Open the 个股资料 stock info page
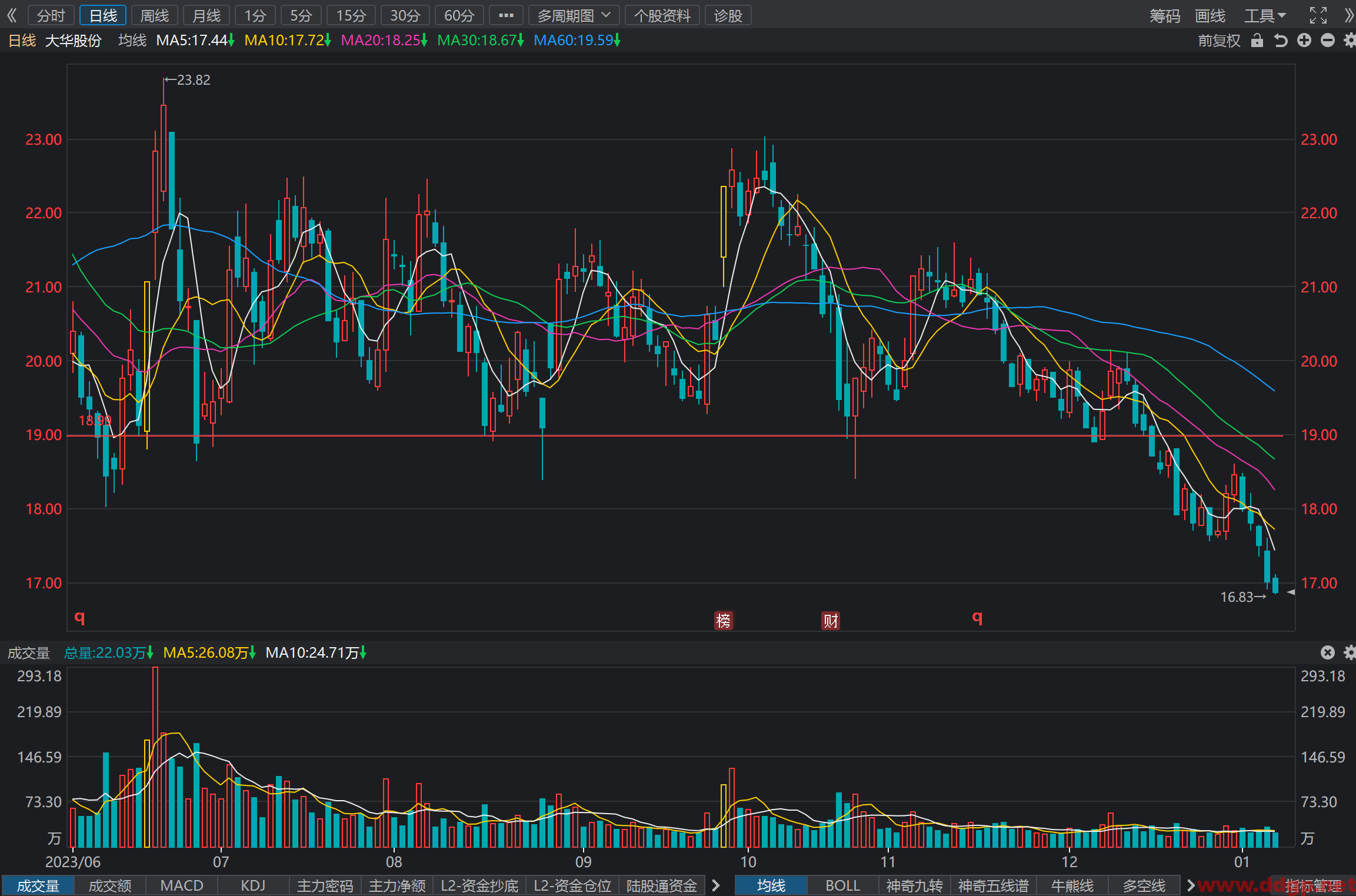Image resolution: width=1356 pixels, height=896 pixels. click(662, 15)
